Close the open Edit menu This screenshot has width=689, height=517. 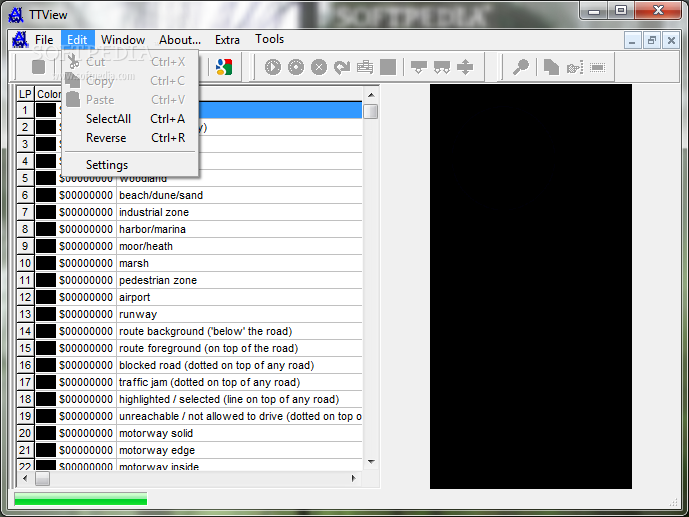pyautogui.click(x=77, y=40)
